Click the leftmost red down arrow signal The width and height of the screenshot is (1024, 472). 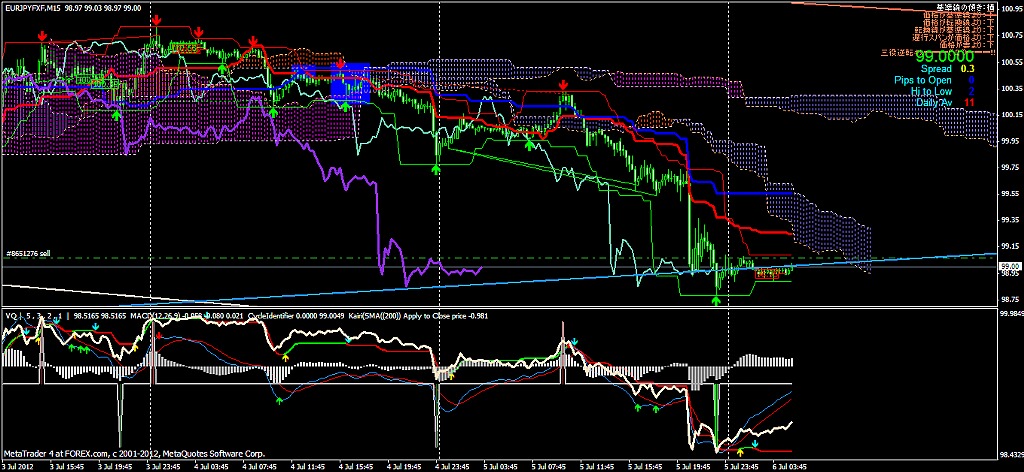[x=41, y=36]
